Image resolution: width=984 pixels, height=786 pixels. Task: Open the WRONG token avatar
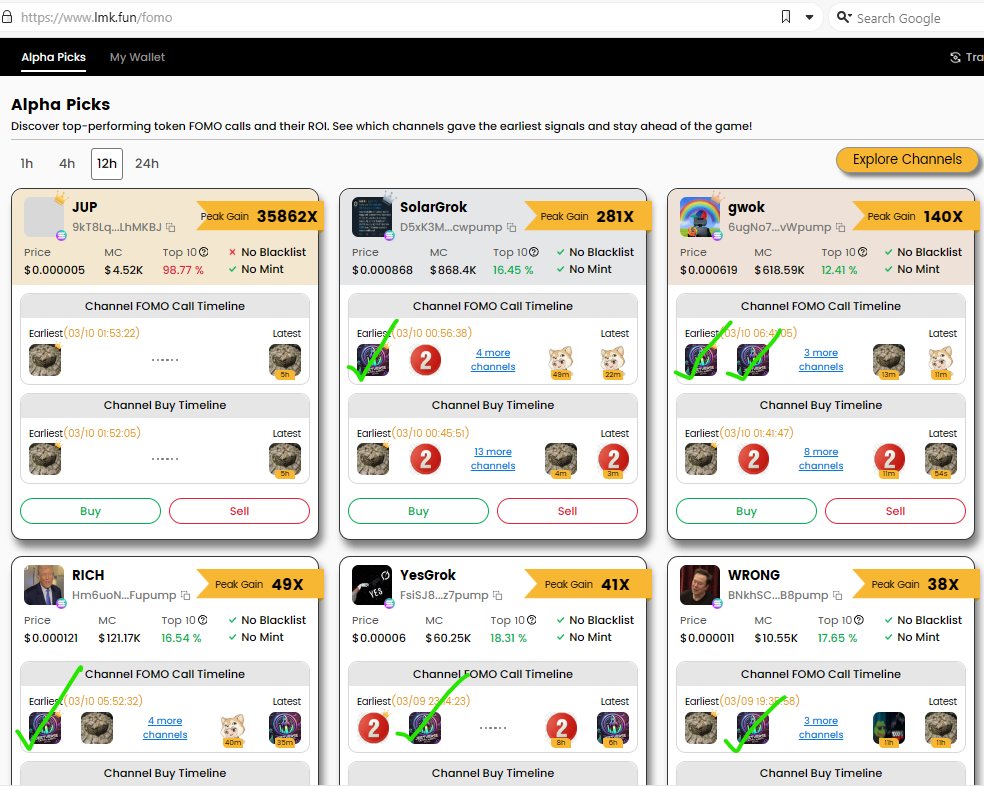[x=700, y=585]
